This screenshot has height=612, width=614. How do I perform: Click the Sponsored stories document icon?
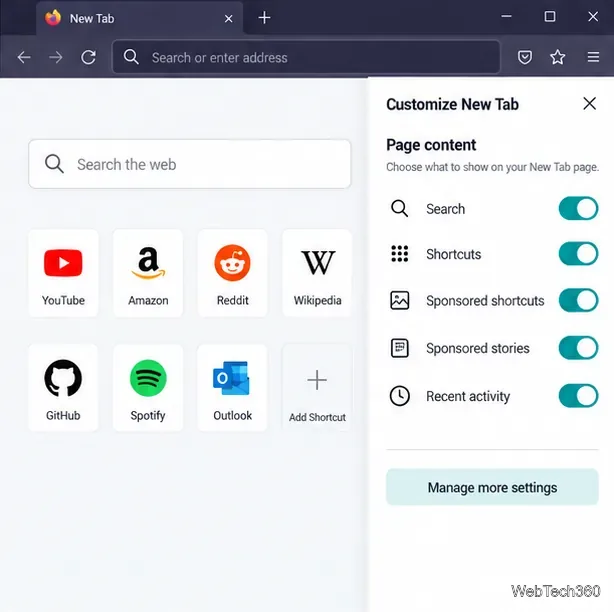pyautogui.click(x=399, y=348)
